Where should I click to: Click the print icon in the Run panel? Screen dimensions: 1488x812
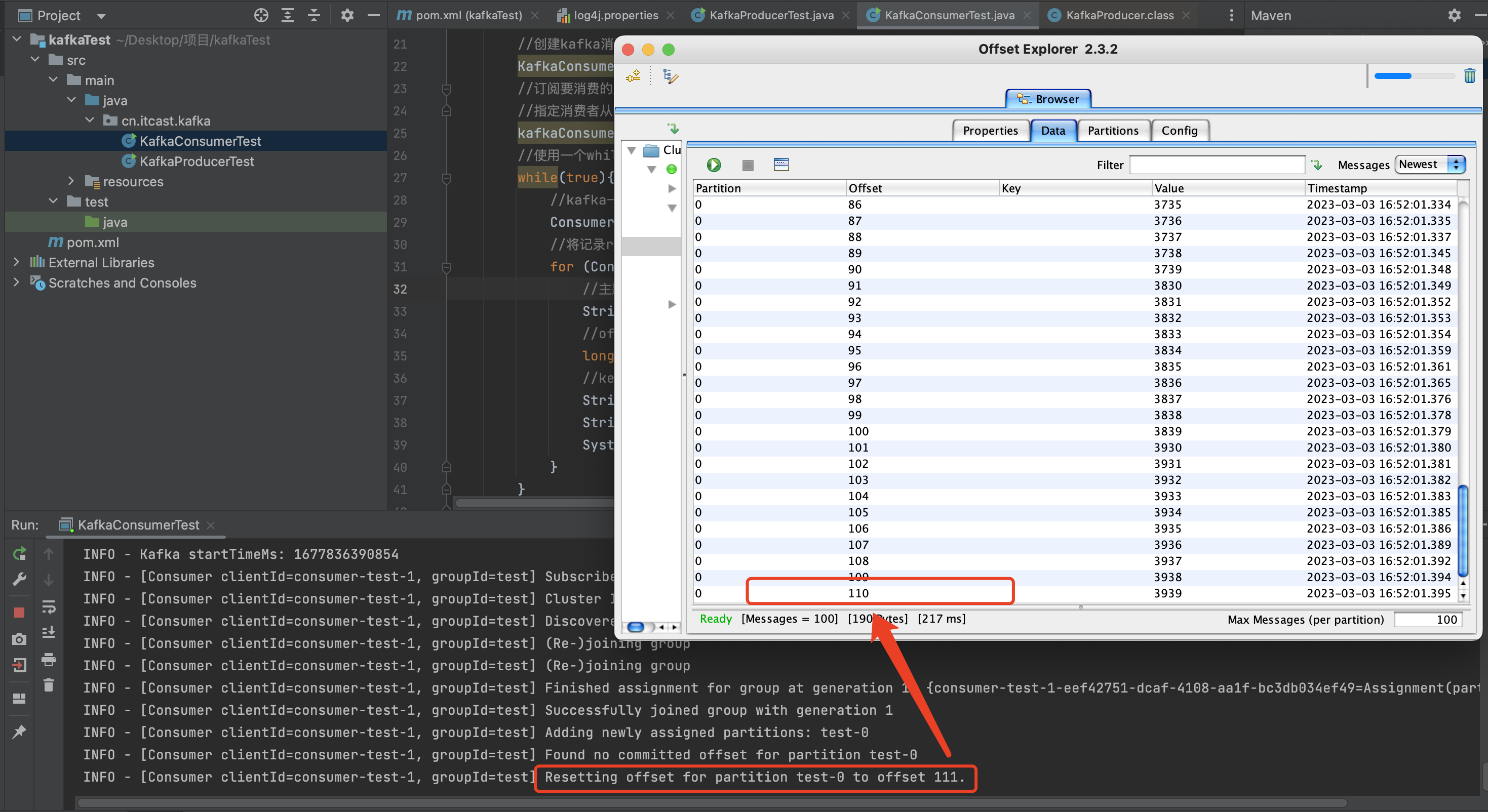(x=49, y=659)
